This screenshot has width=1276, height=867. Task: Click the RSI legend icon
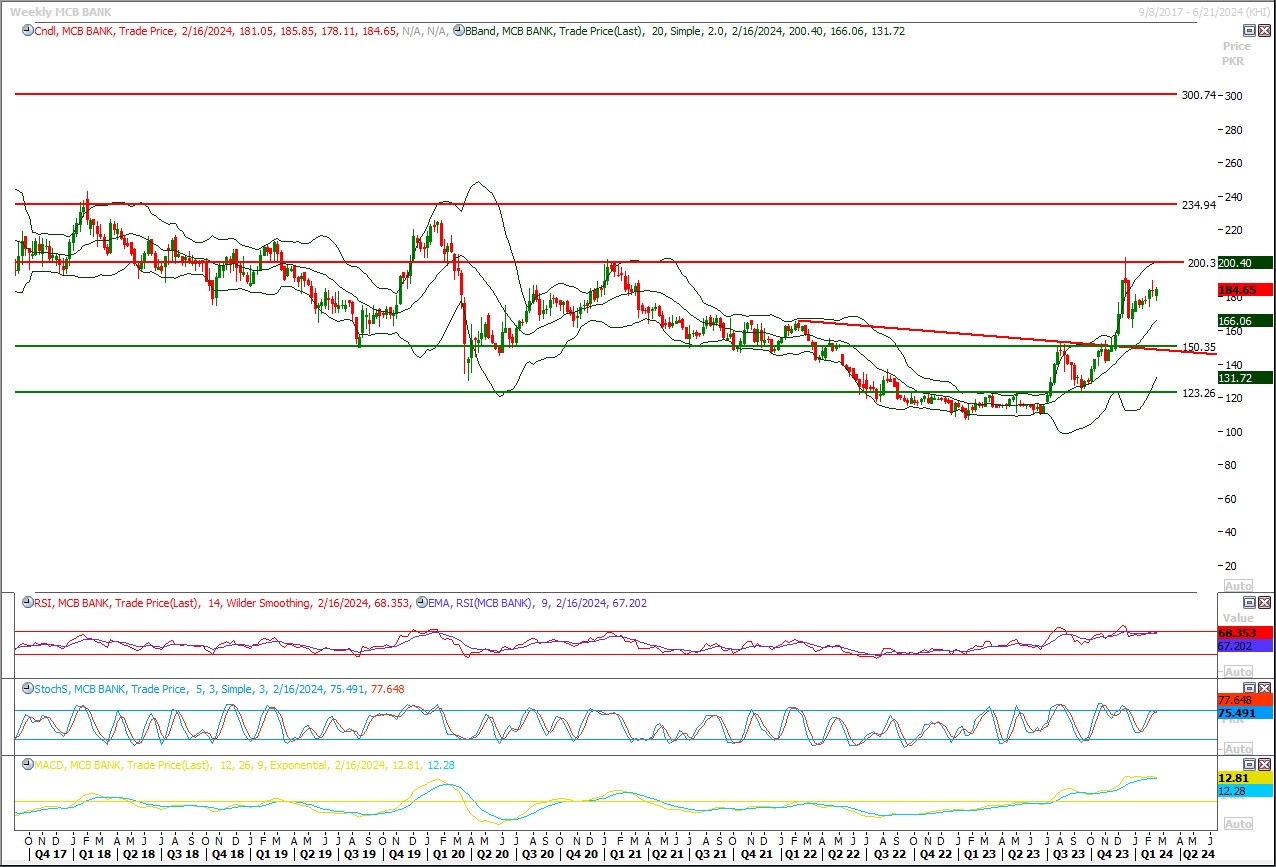coord(27,603)
